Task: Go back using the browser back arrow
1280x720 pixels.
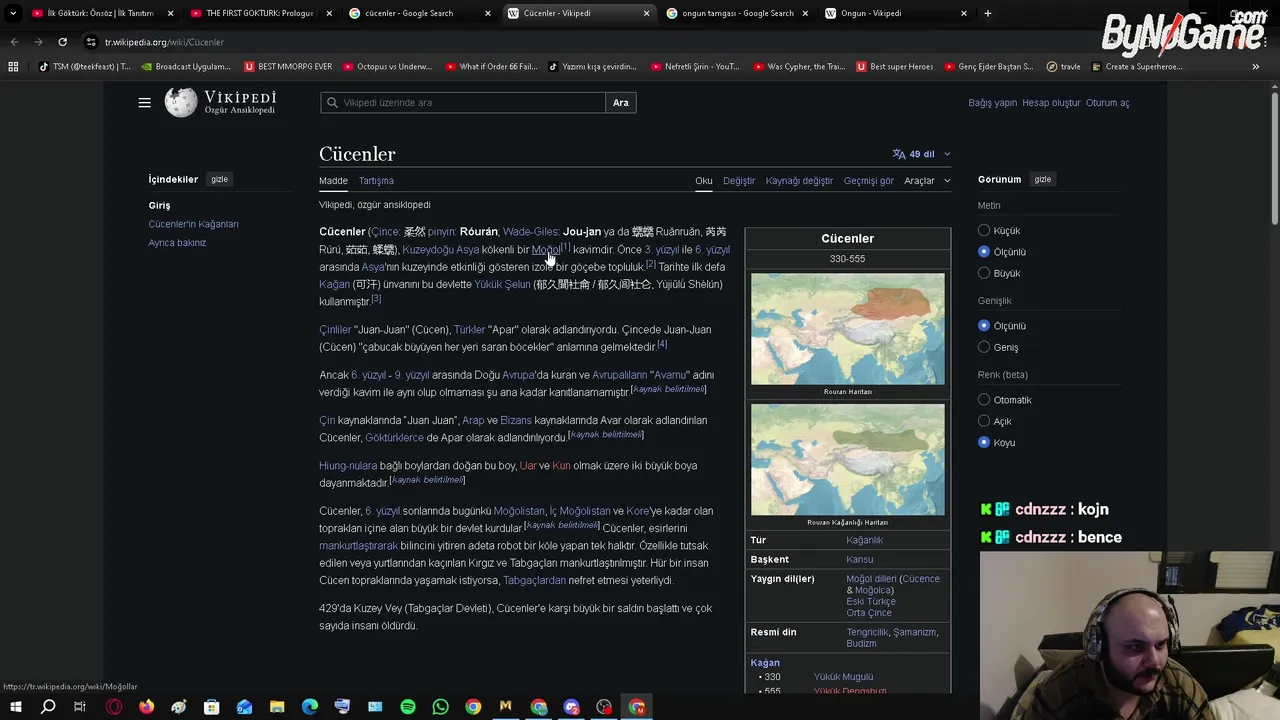Action: click(x=14, y=42)
